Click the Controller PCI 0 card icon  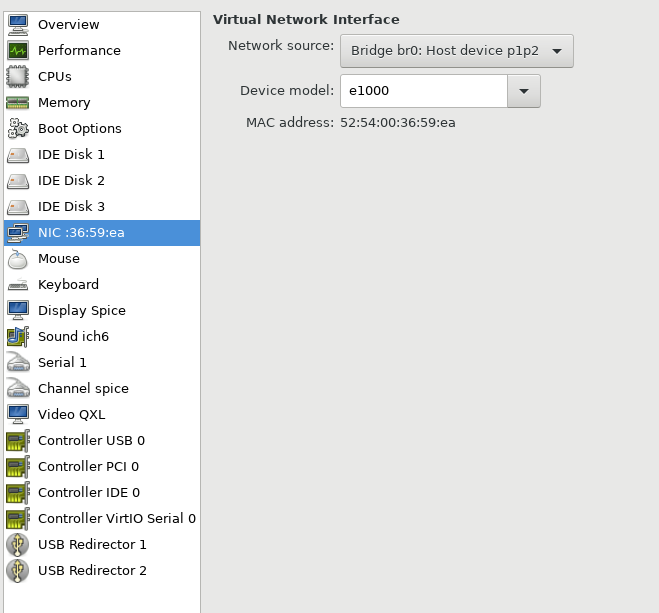[18, 467]
